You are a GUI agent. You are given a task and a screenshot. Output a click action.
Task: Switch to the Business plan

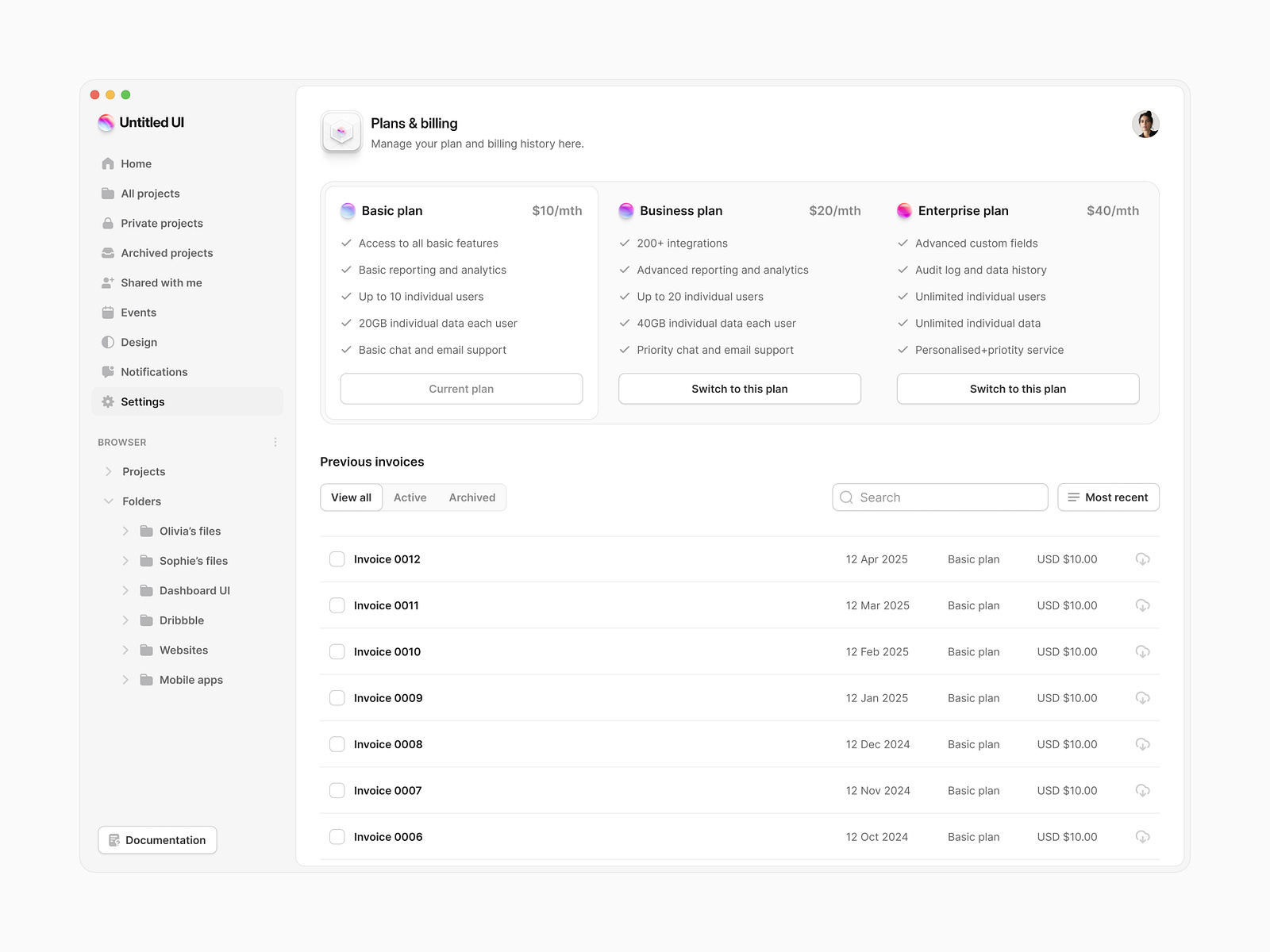(739, 389)
